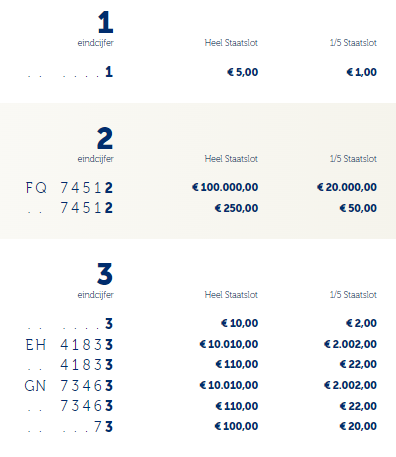This screenshot has height=457, width=396.
Task: Click the large eindcijfer 2 heading
Action: pos(105,138)
